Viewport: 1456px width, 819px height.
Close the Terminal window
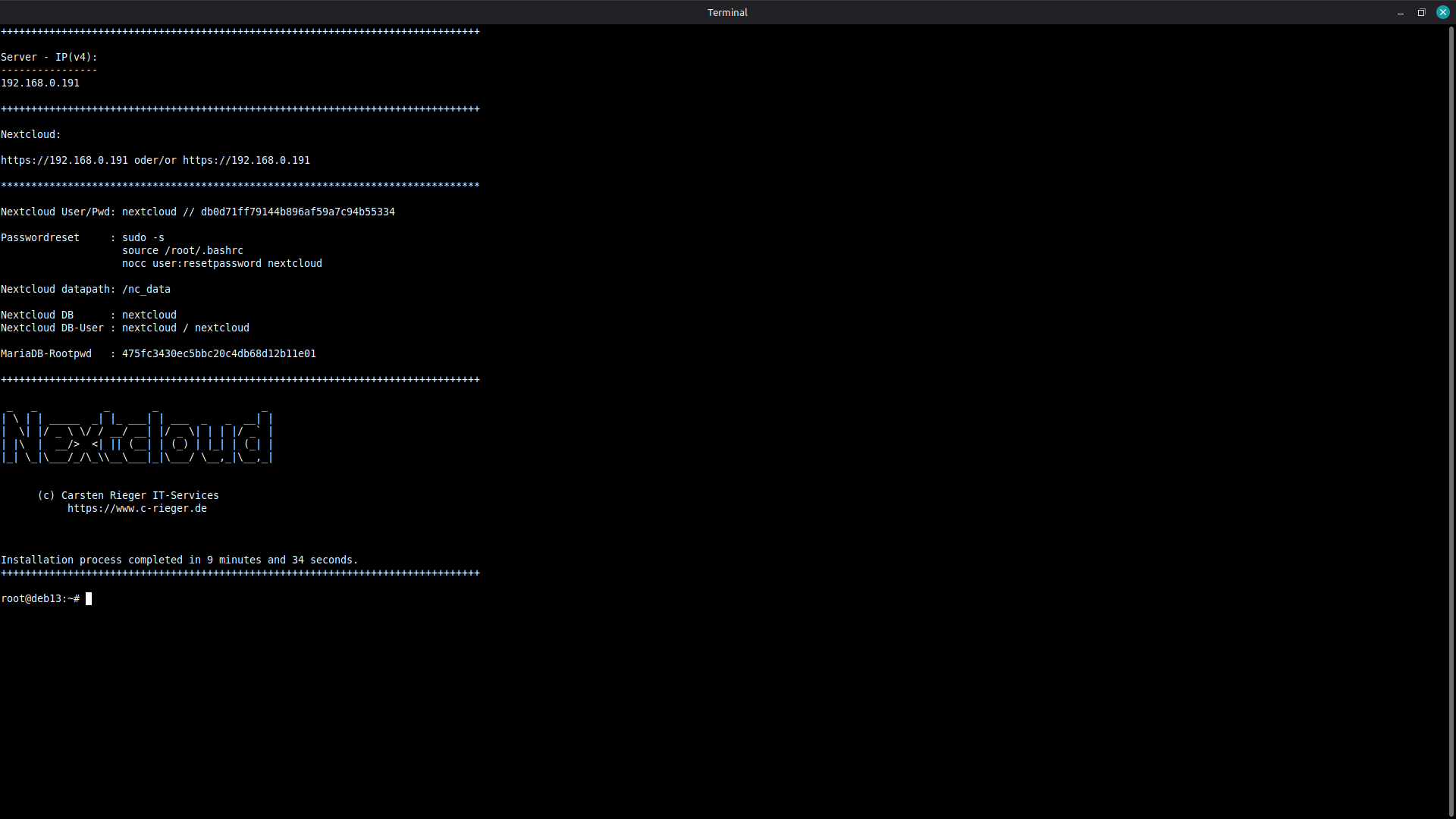pyautogui.click(x=1442, y=12)
